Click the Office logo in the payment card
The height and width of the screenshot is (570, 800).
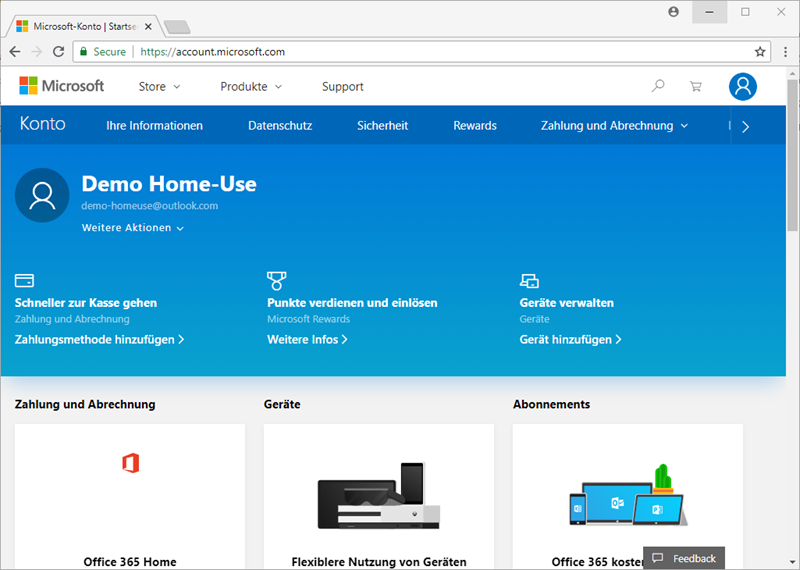[x=131, y=463]
